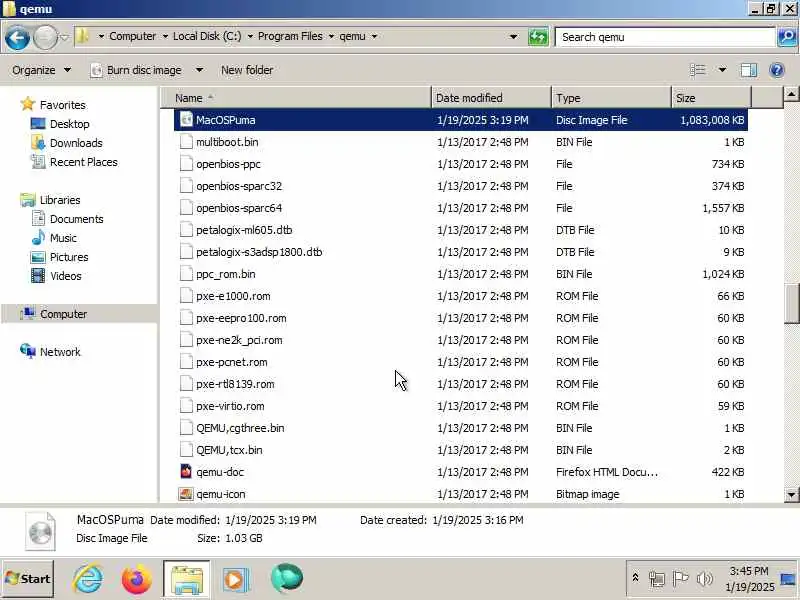Open the Organize dropdown menu
800x600 pixels.
(x=41, y=70)
